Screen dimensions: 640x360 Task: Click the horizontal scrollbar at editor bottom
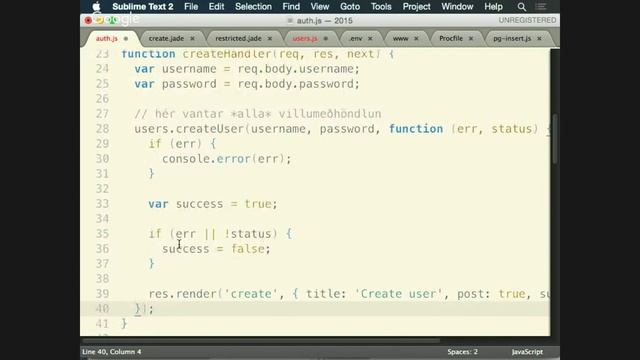pos(261,340)
